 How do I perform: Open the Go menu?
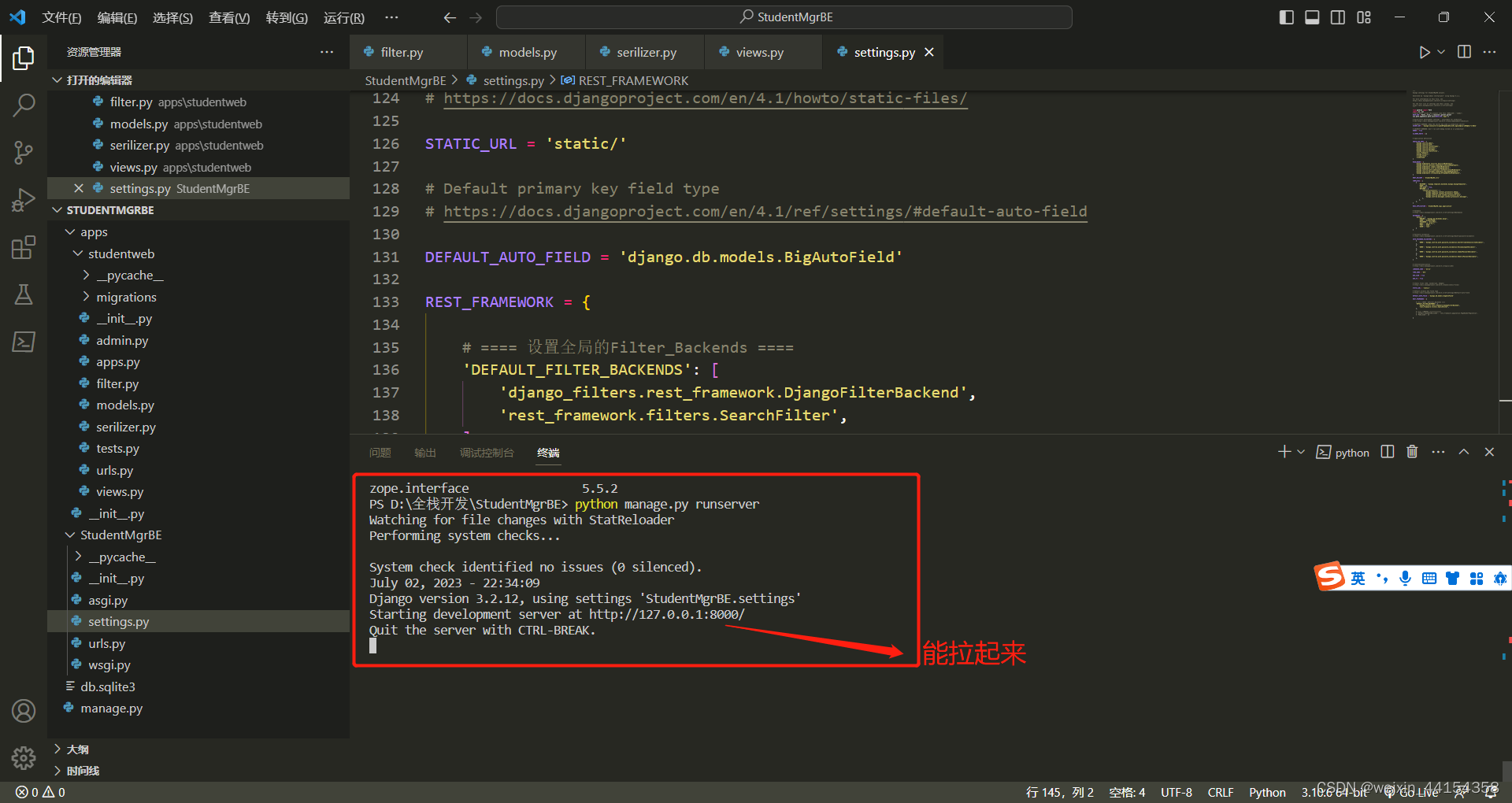point(287,17)
